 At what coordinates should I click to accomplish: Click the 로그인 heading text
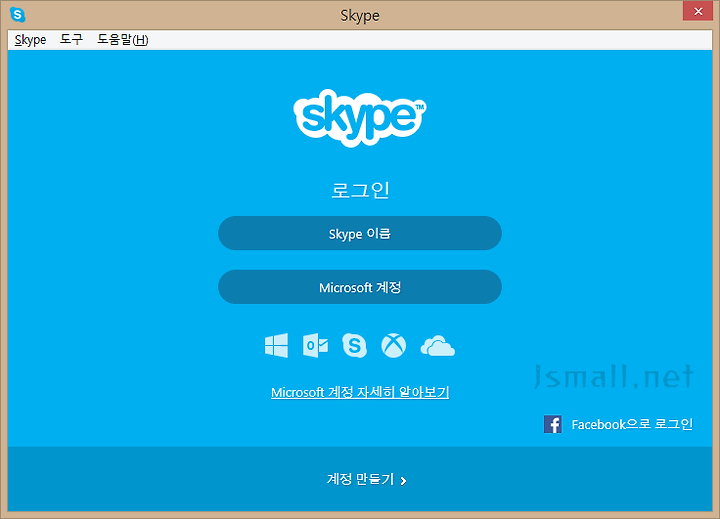(360, 190)
